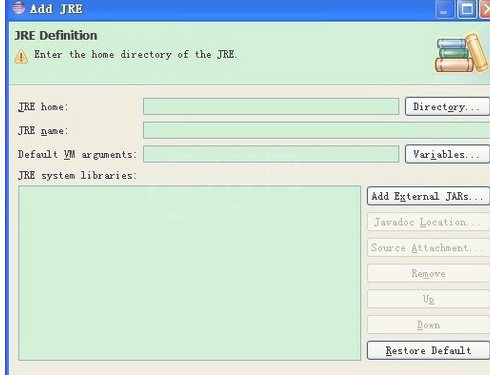Viewport: 490px width, 375px height.
Task: Maximize the Add JRE window
Action: [467, 9]
